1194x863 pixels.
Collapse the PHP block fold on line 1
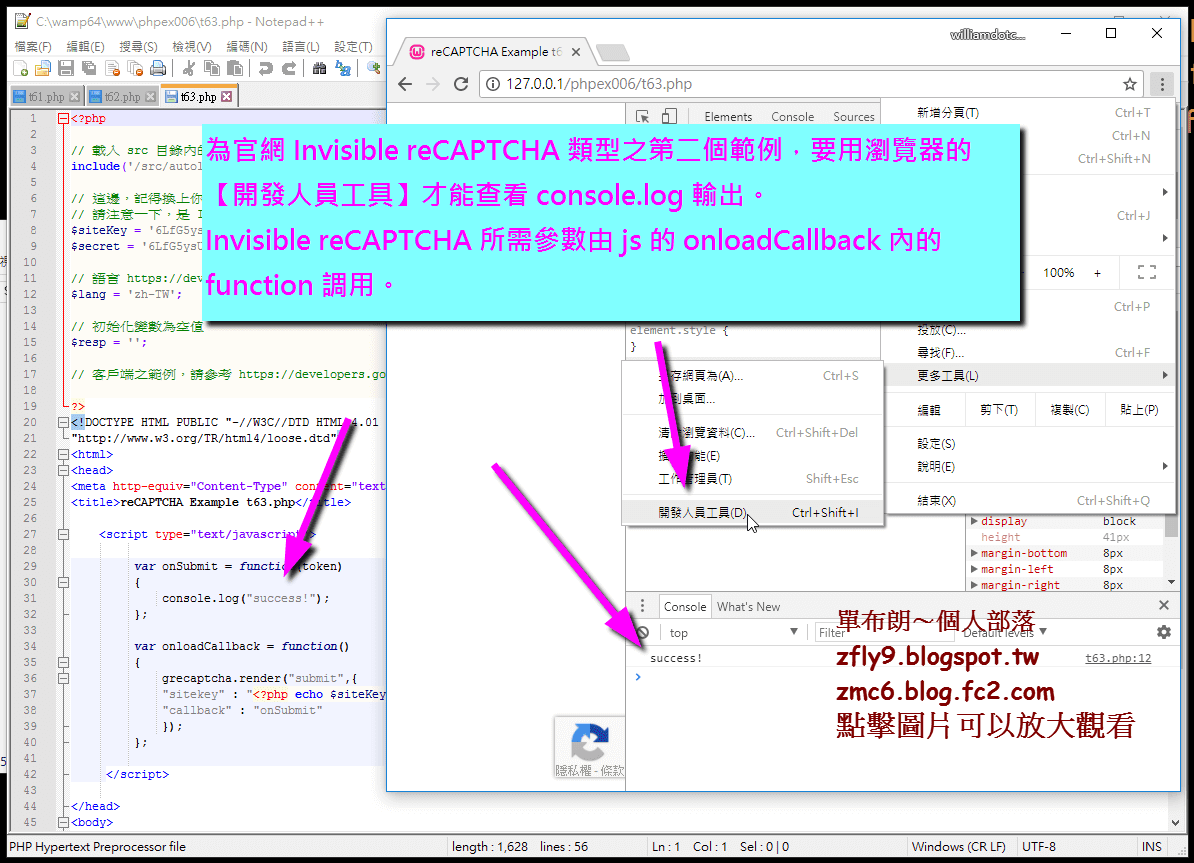coord(64,118)
